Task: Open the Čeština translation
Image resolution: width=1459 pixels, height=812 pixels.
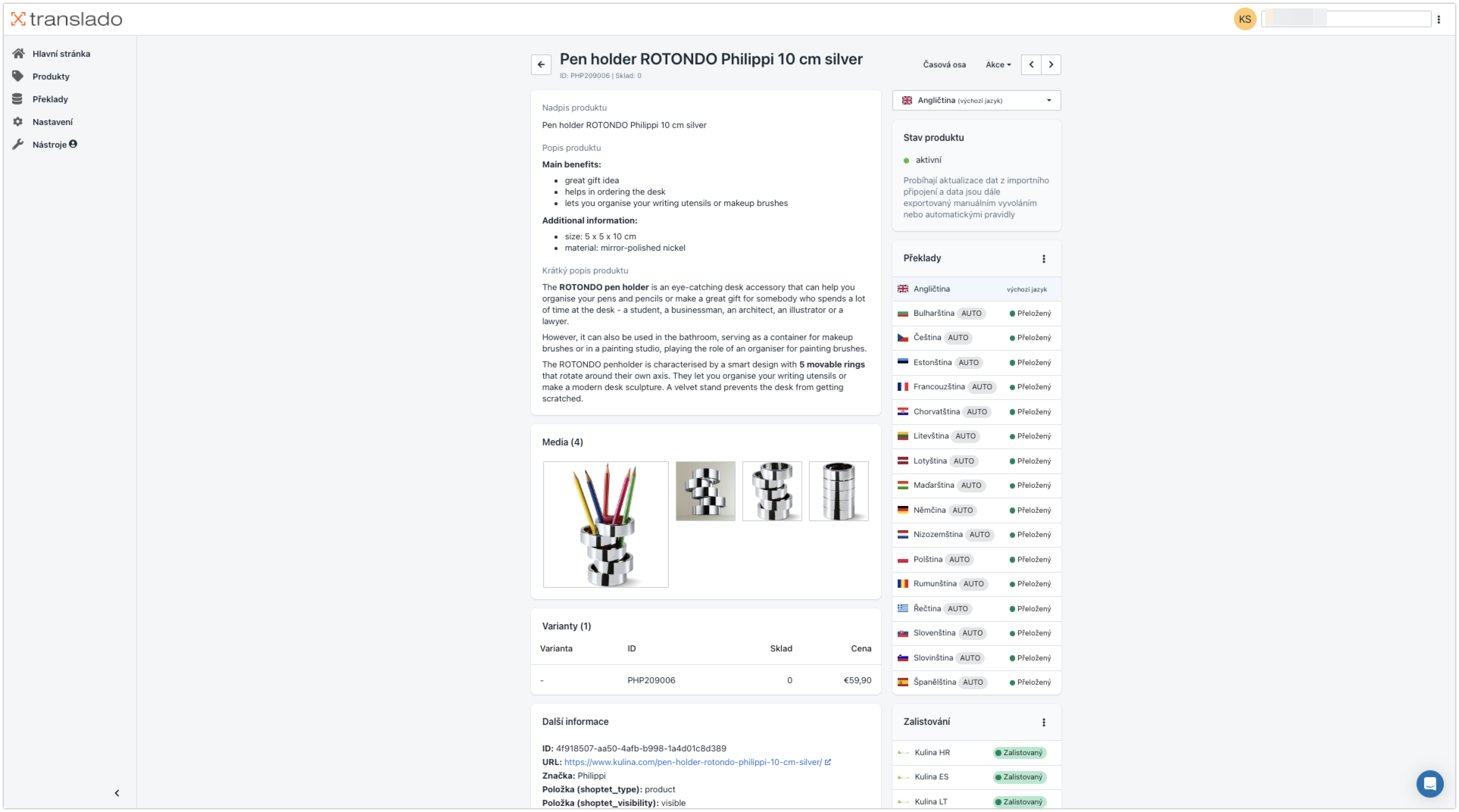Action: tap(976, 338)
